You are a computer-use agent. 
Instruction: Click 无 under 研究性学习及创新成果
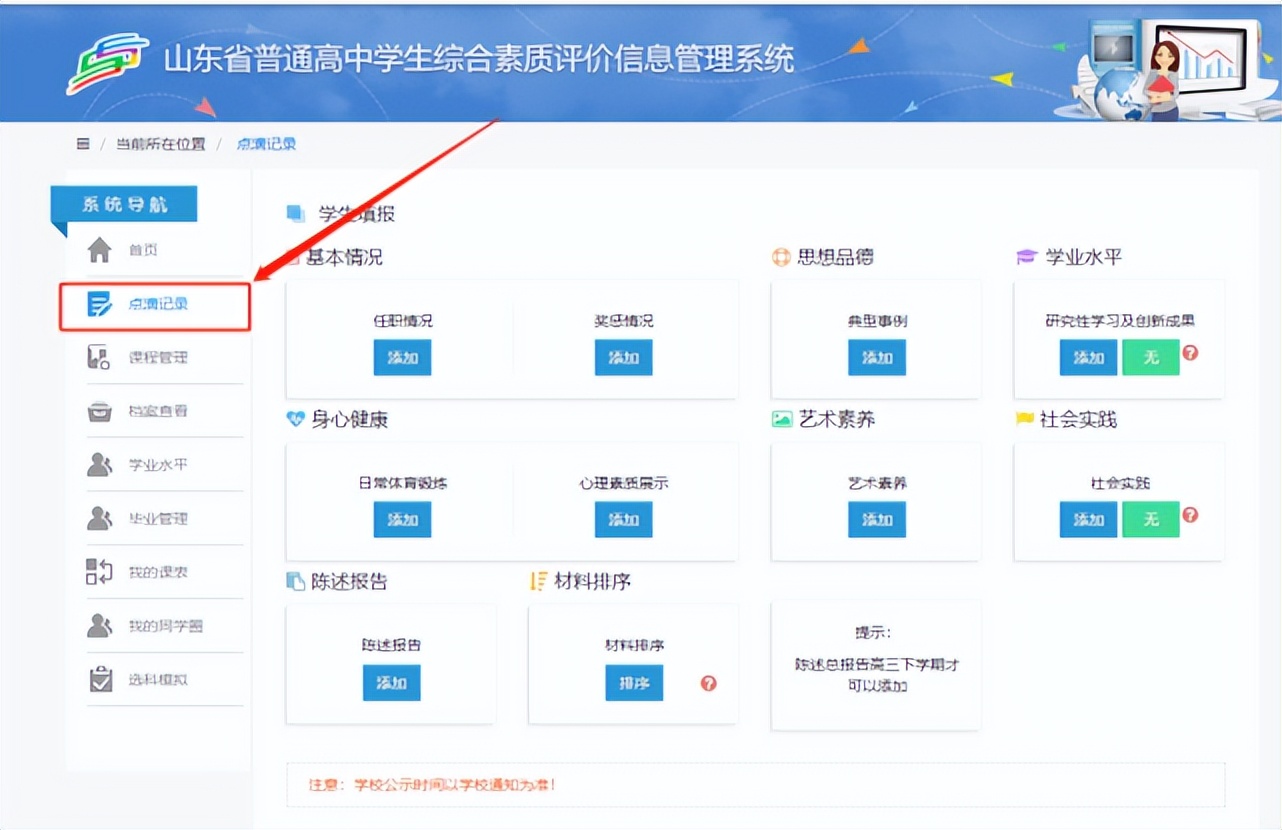tap(1151, 358)
